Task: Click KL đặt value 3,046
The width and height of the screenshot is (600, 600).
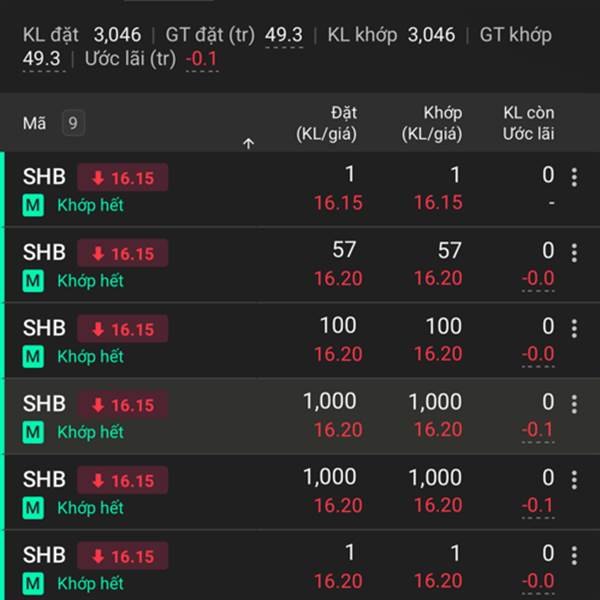Action: coord(117,35)
